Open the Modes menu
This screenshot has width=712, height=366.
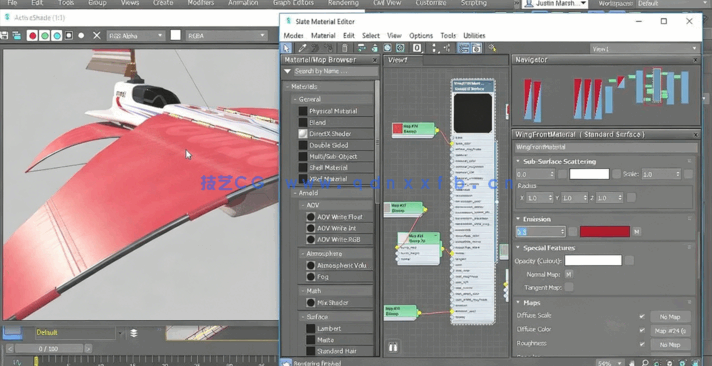coord(293,35)
